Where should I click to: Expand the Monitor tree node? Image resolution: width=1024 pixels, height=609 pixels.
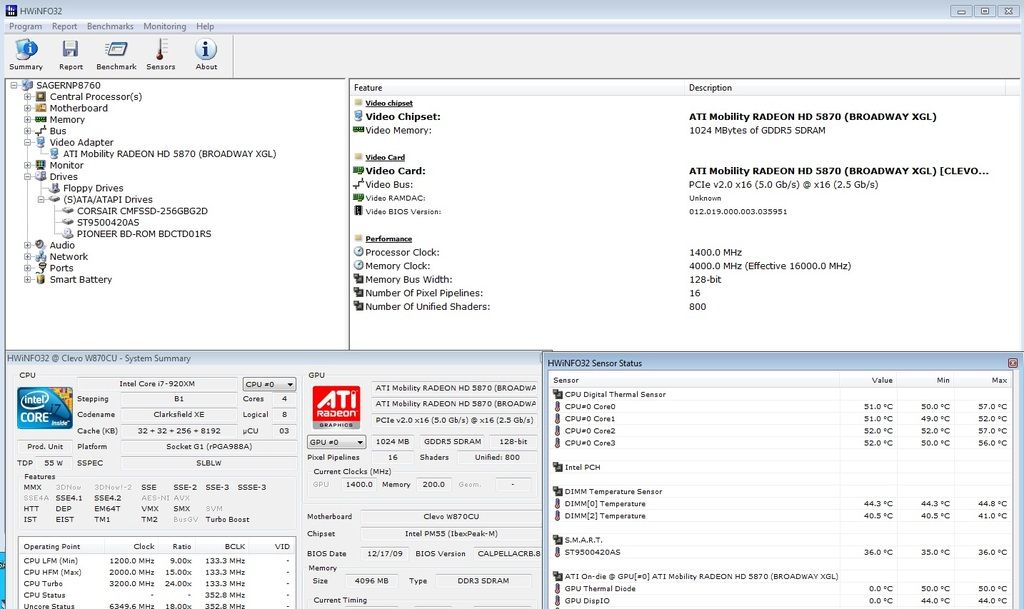pyautogui.click(x=27, y=165)
